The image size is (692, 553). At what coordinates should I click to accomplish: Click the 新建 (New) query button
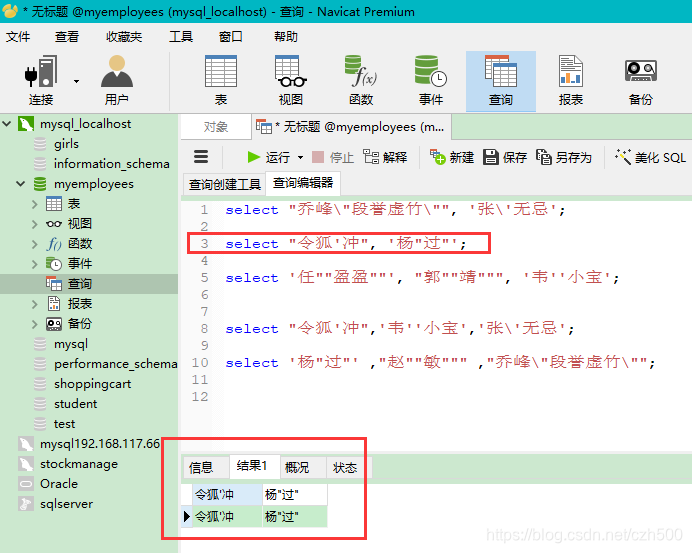452,157
